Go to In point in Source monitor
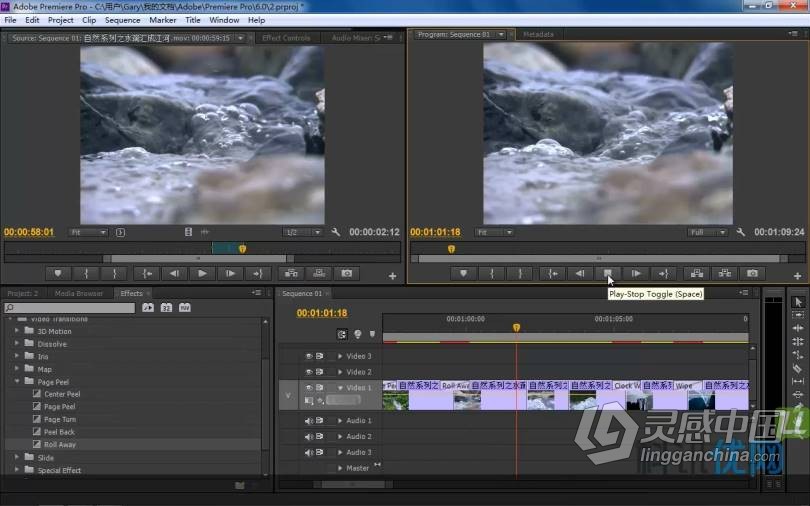Viewport: 810px width, 506px height. [x=147, y=274]
